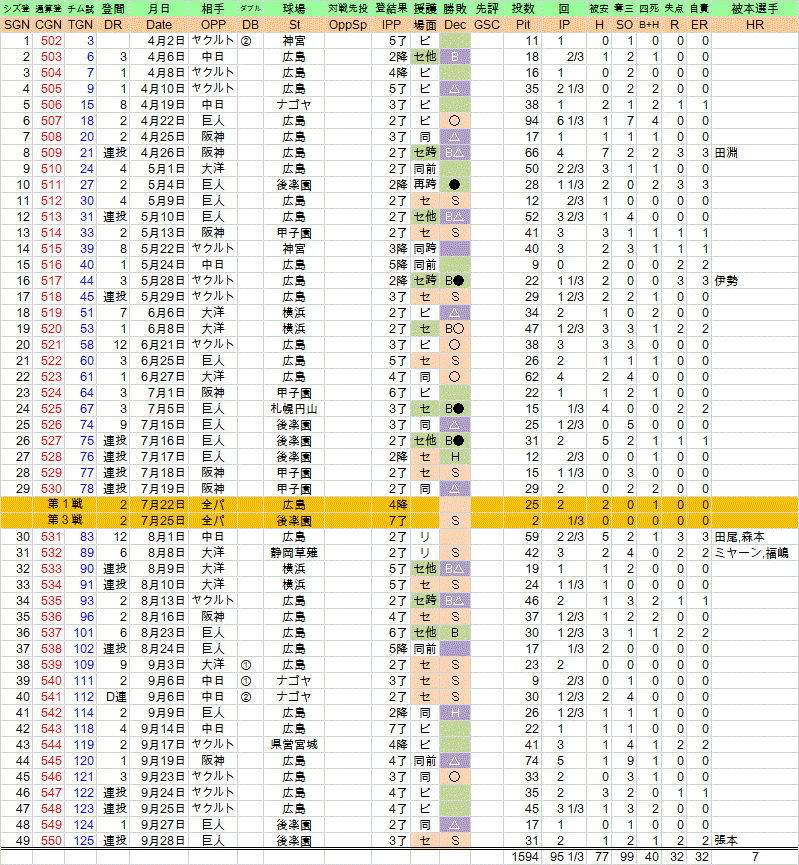Select the pitch count 74 cell
The height and width of the screenshot is (865, 799).
531,761
